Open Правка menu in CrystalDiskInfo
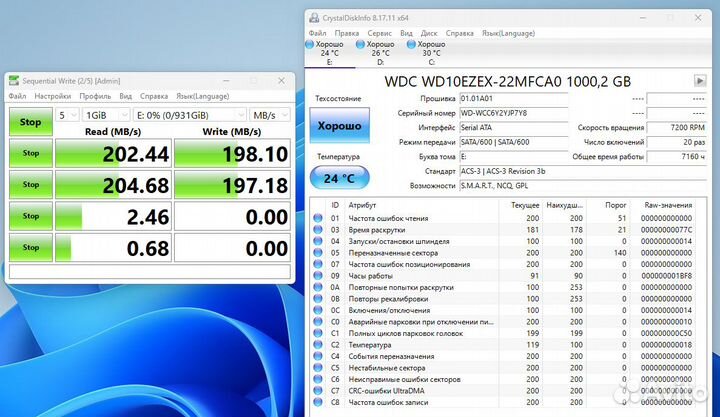The height and width of the screenshot is (417, 720). pos(347,33)
